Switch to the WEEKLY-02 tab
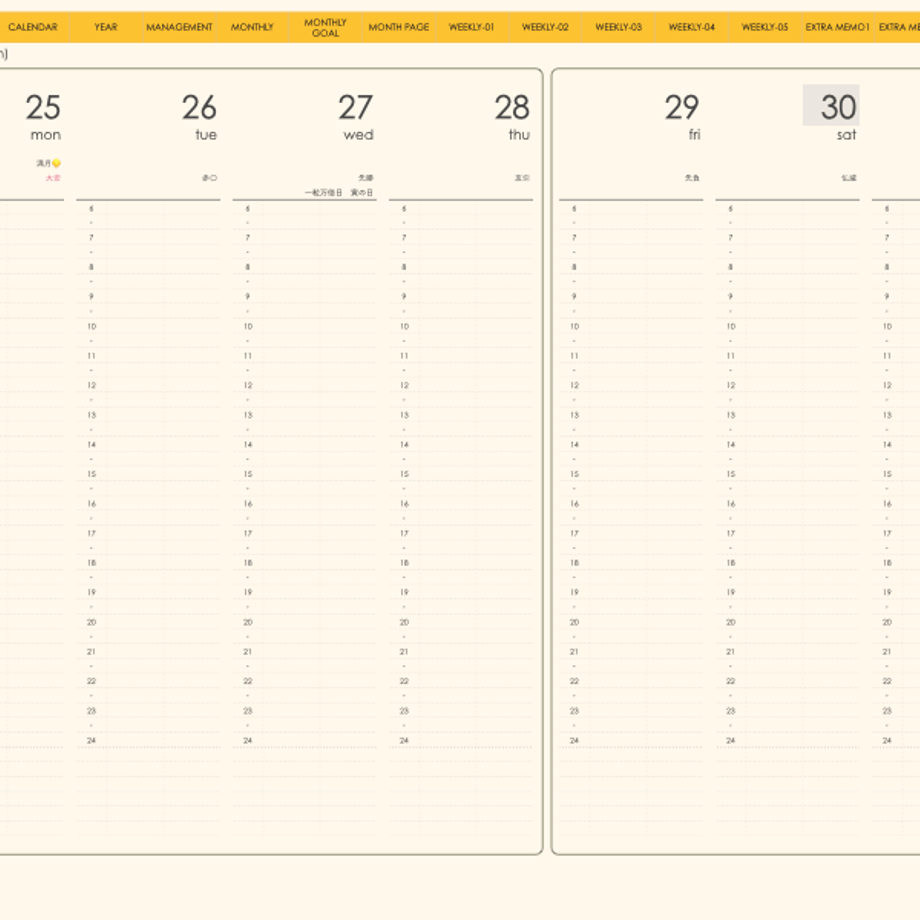This screenshot has width=920, height=920. click(545, 27)
